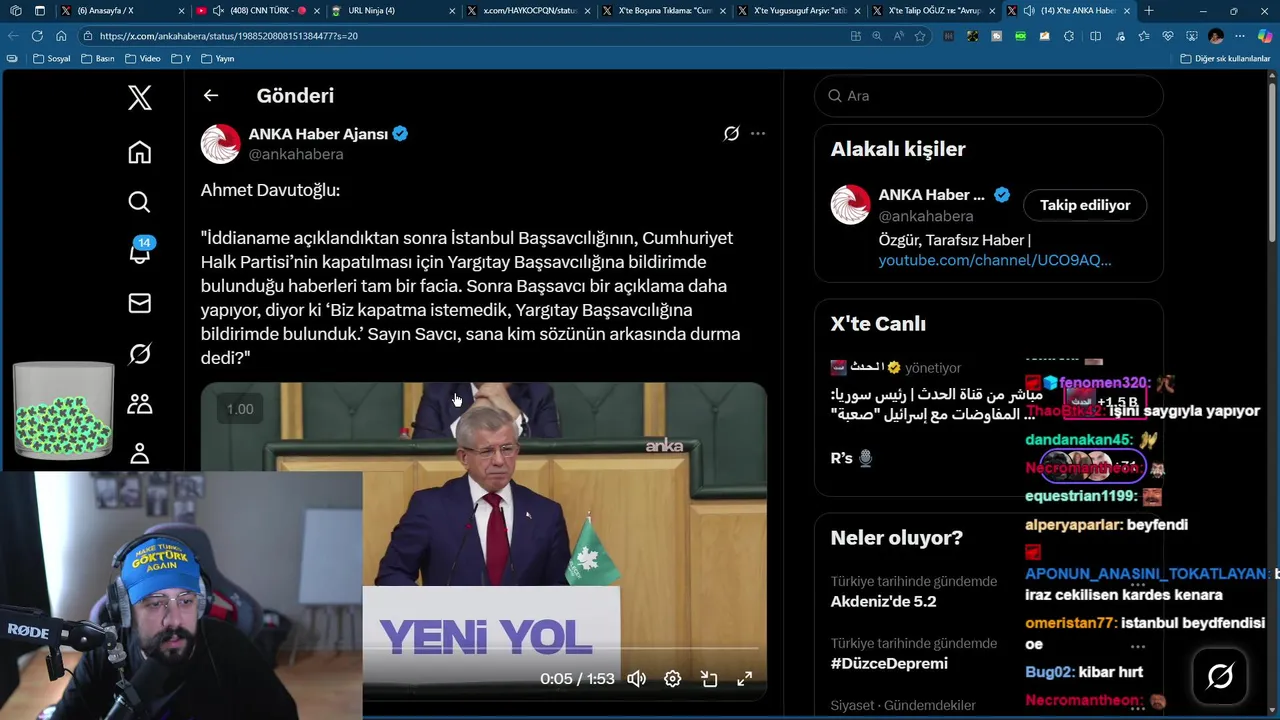
Task: Open the picture-in-picture icon on the video
Action: [709, 679]
